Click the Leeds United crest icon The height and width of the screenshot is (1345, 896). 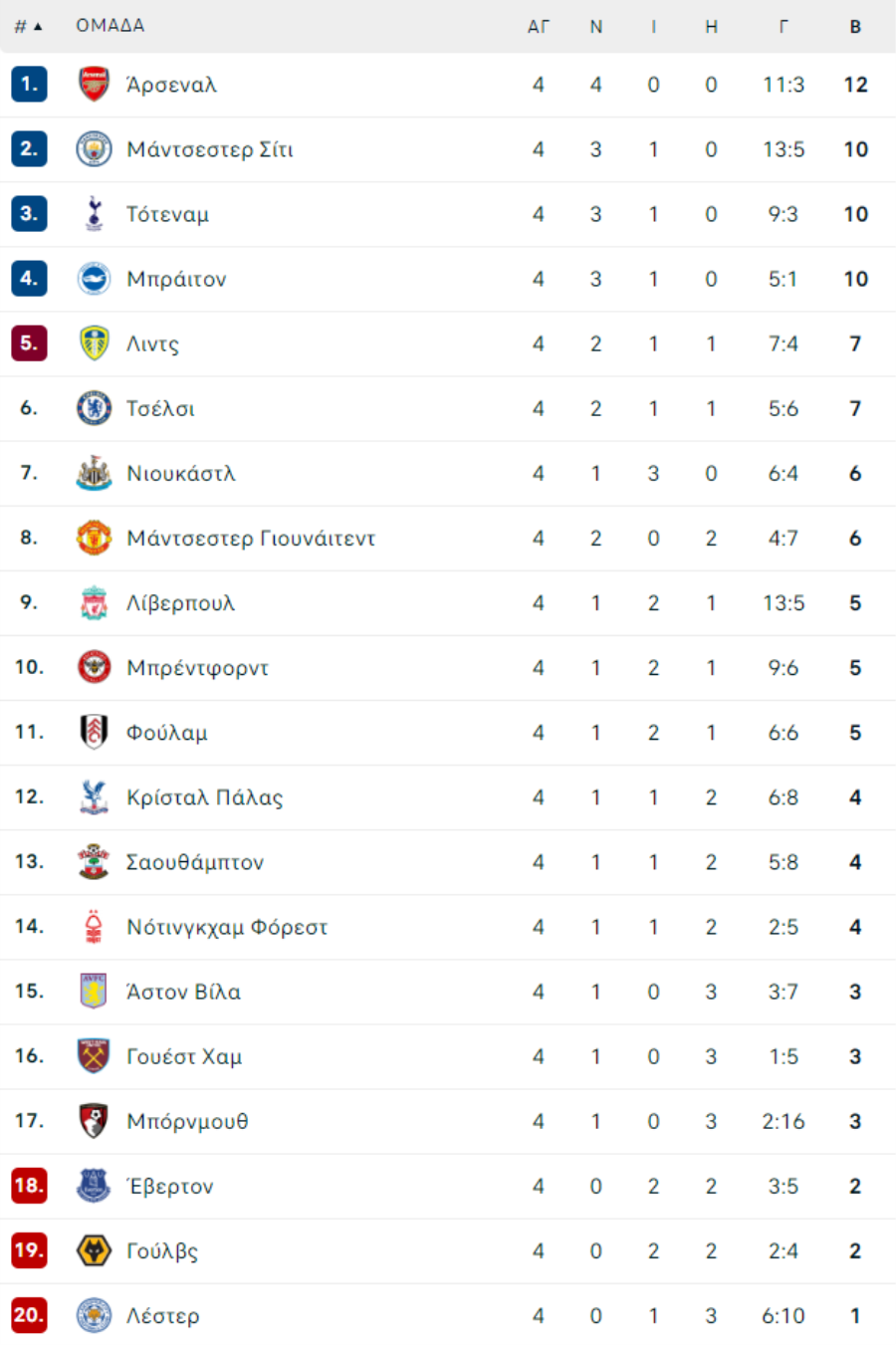click(x=94, y=343)
